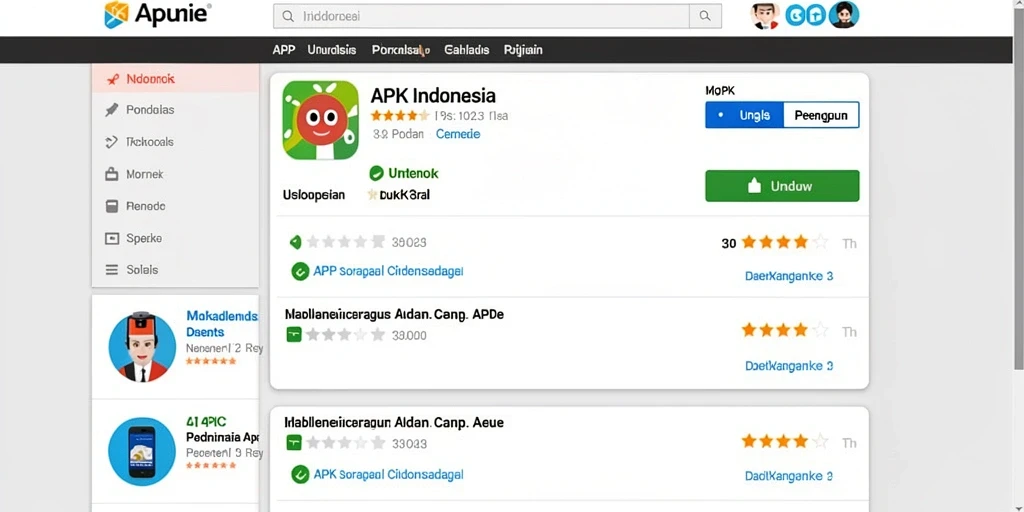
Task: Click the APK Indonesia app icon
Action: coord(321,120)
